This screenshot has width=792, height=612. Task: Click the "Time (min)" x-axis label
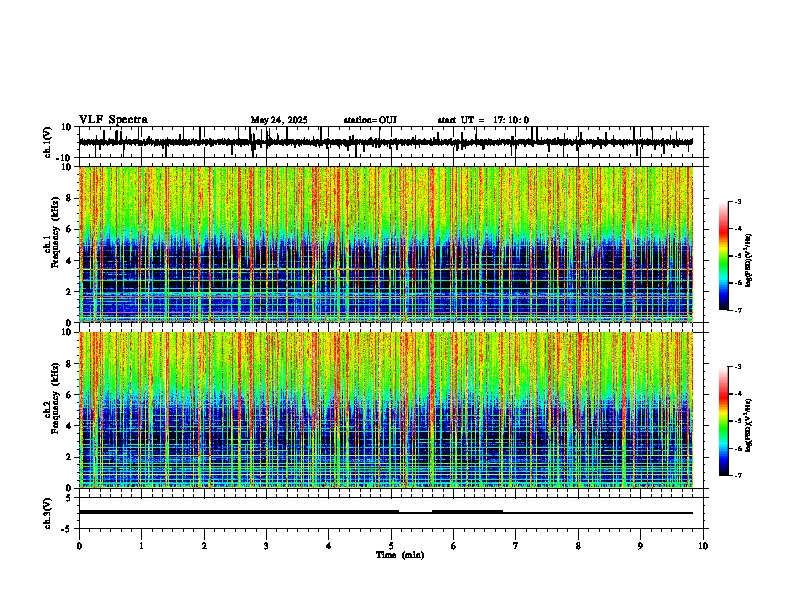click(400, 555)
